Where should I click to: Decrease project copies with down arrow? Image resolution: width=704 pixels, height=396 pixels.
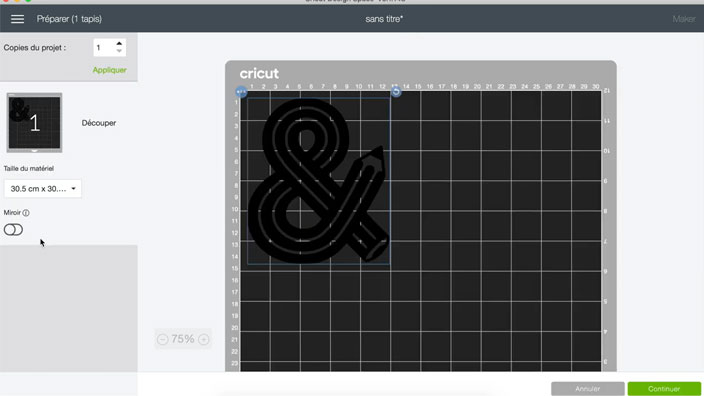[x=119, y=51]
